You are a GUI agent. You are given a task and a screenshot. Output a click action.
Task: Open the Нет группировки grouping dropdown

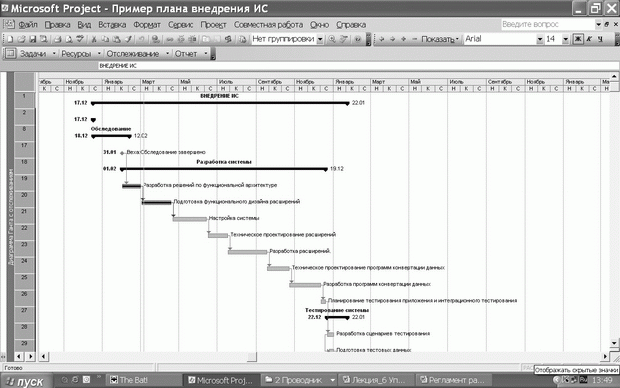320,39
